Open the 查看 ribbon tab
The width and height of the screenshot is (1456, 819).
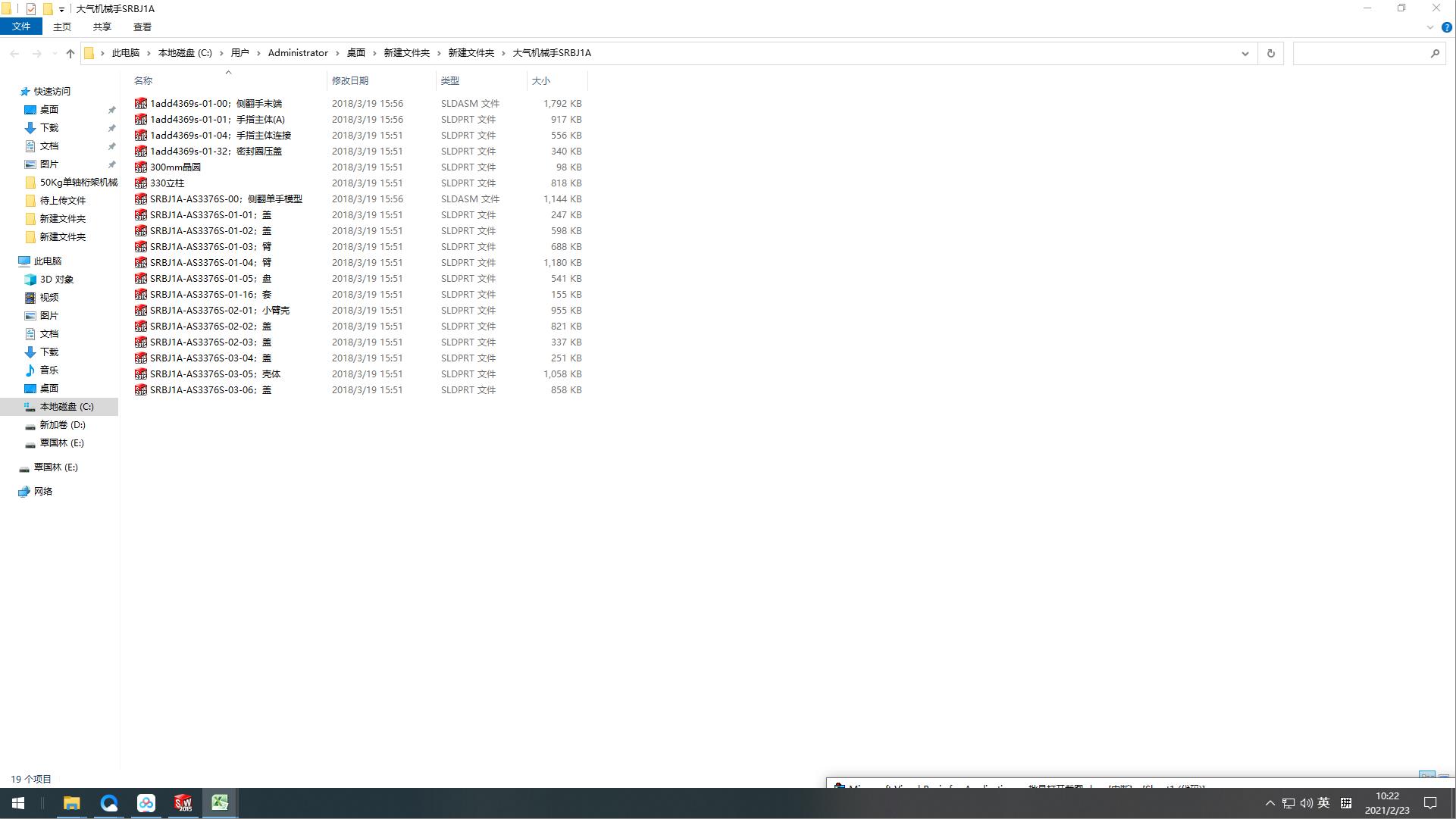point(142,27)
